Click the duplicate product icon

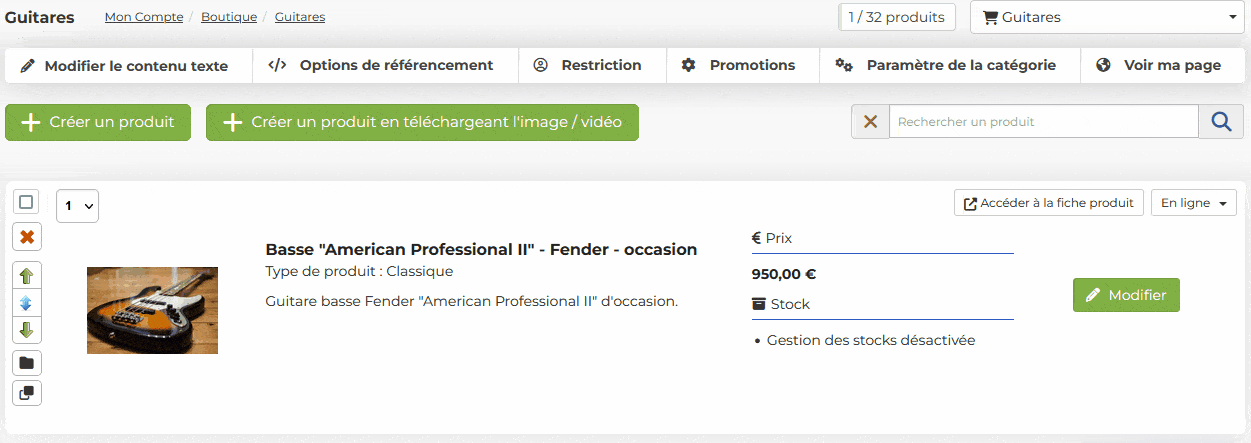tap(27, 393)
